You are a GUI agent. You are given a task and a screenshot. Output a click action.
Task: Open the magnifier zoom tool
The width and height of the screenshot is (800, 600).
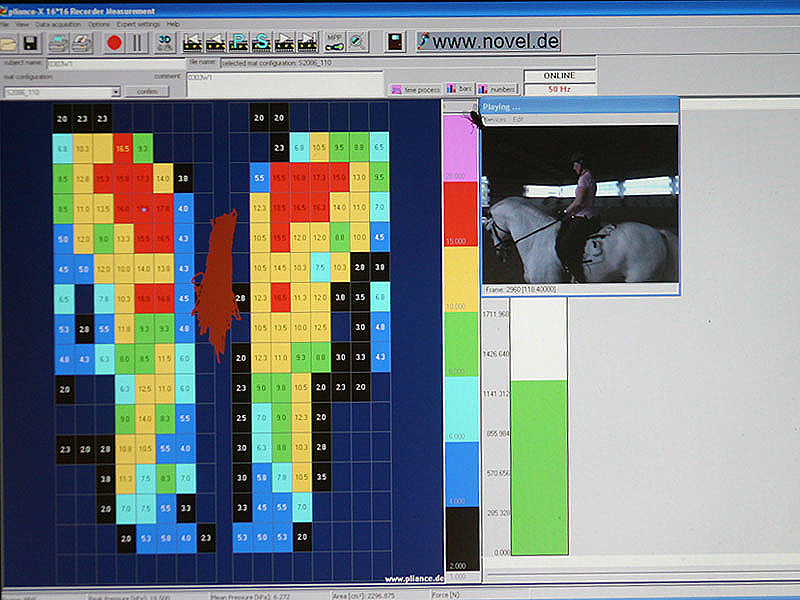(x=358, y=42)
